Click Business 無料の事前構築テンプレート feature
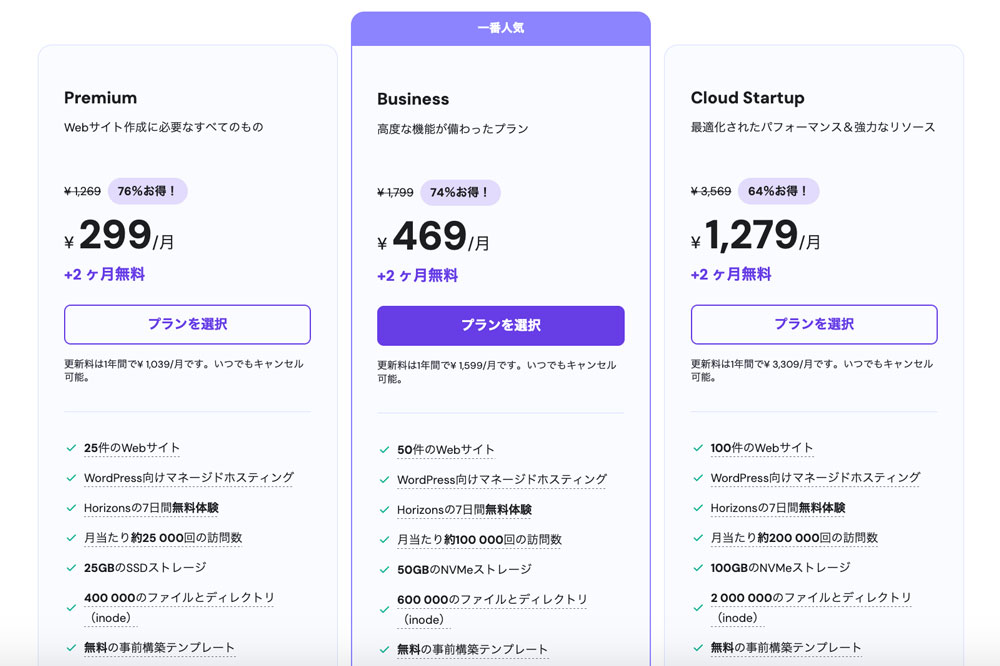 coord(472,649)
